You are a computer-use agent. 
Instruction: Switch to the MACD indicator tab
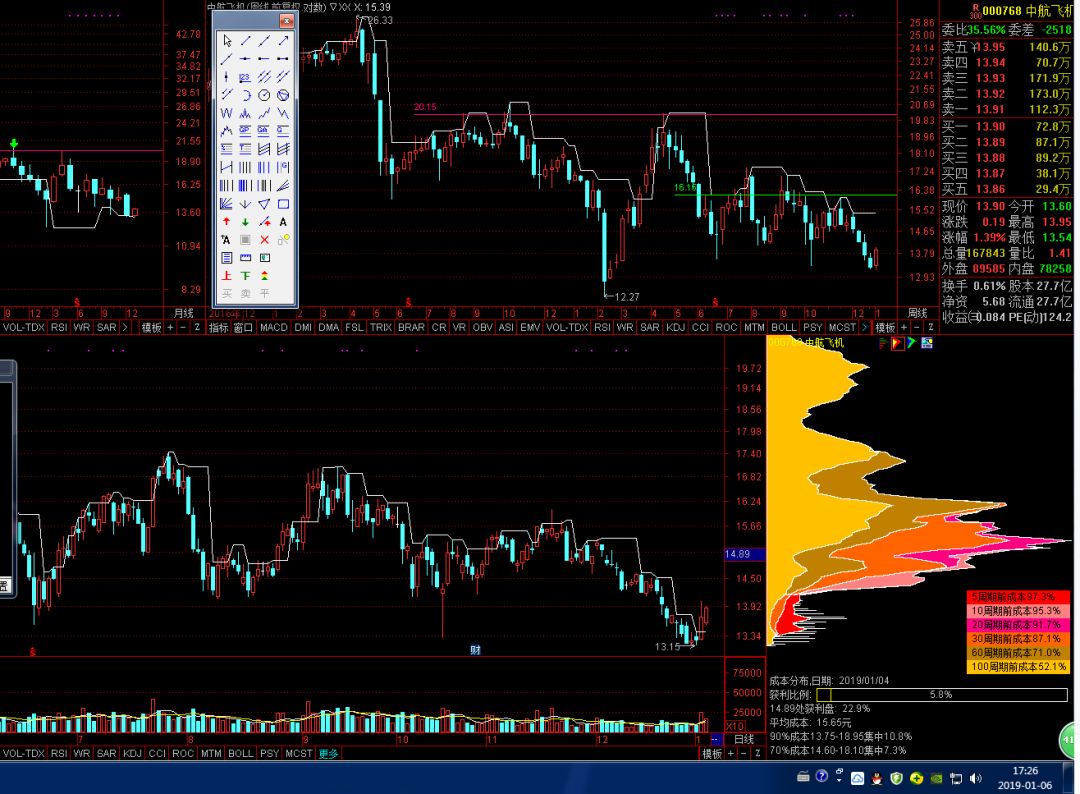(273, 327)
